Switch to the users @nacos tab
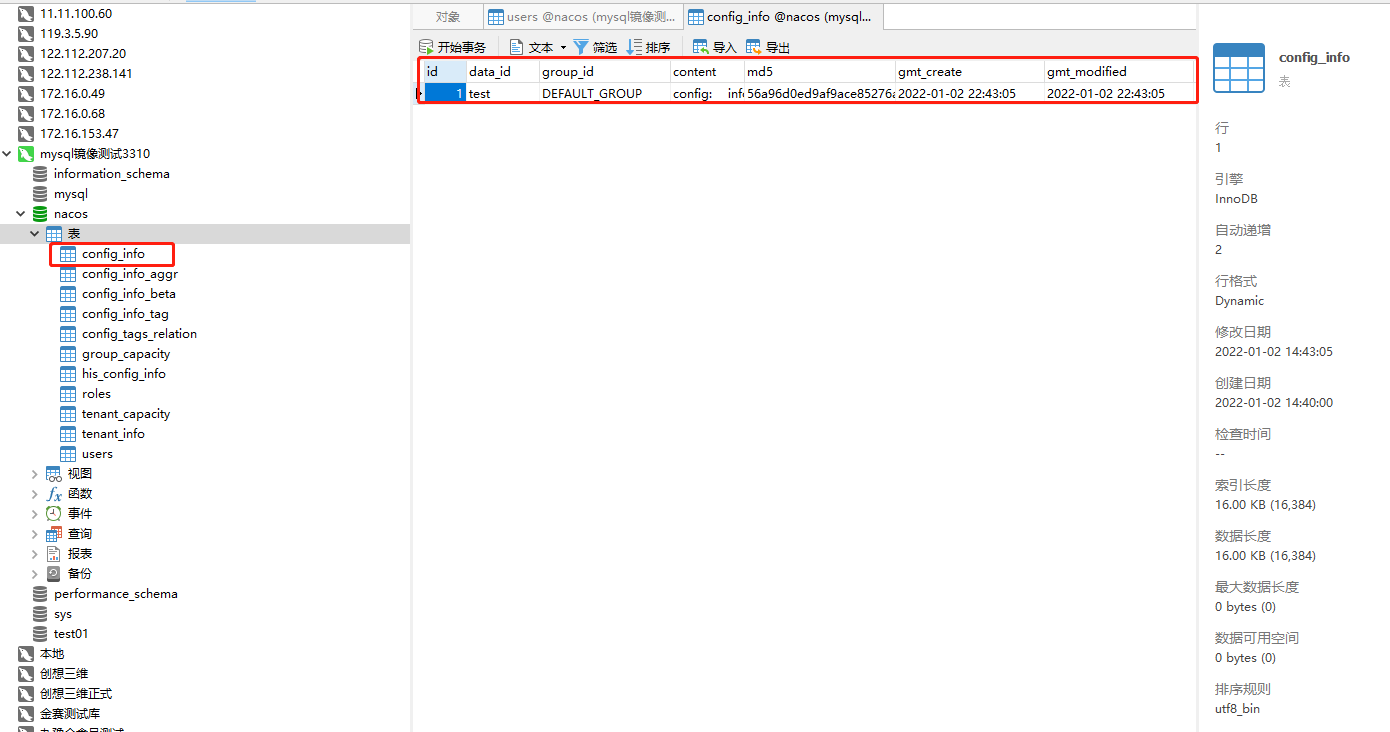 [x=582, y=17]
